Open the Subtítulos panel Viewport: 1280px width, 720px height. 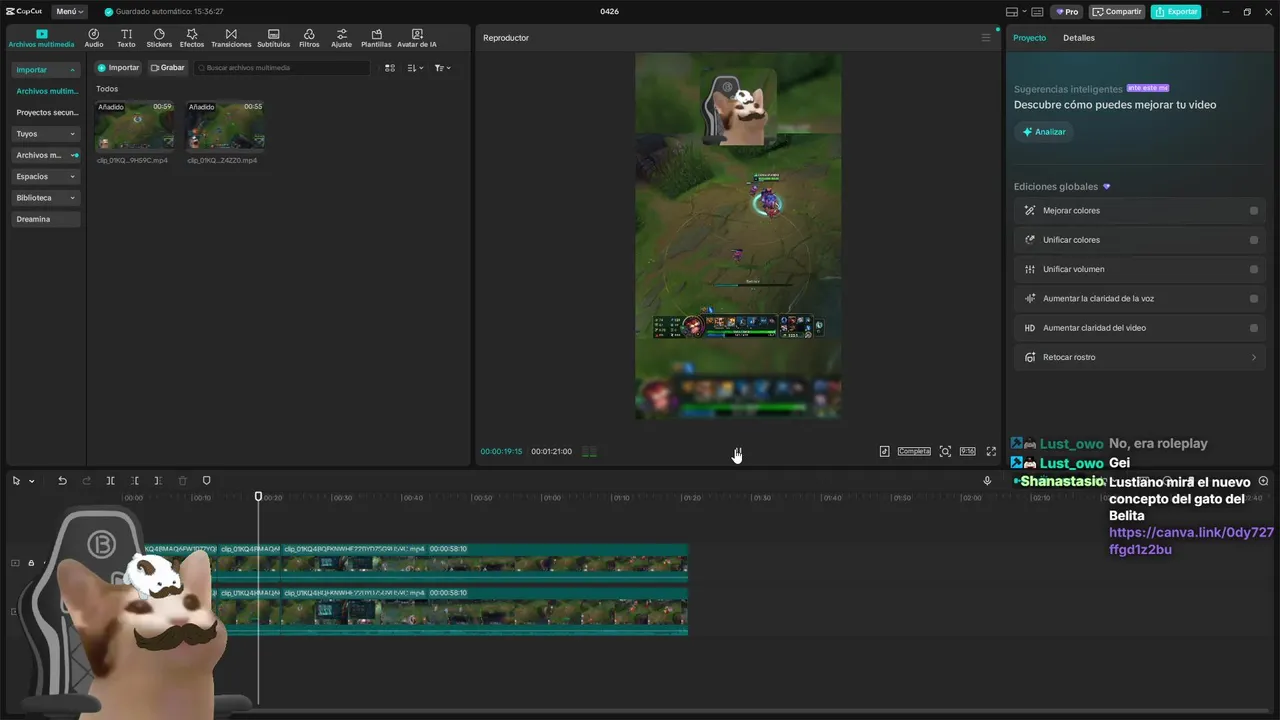click(273, 38)
